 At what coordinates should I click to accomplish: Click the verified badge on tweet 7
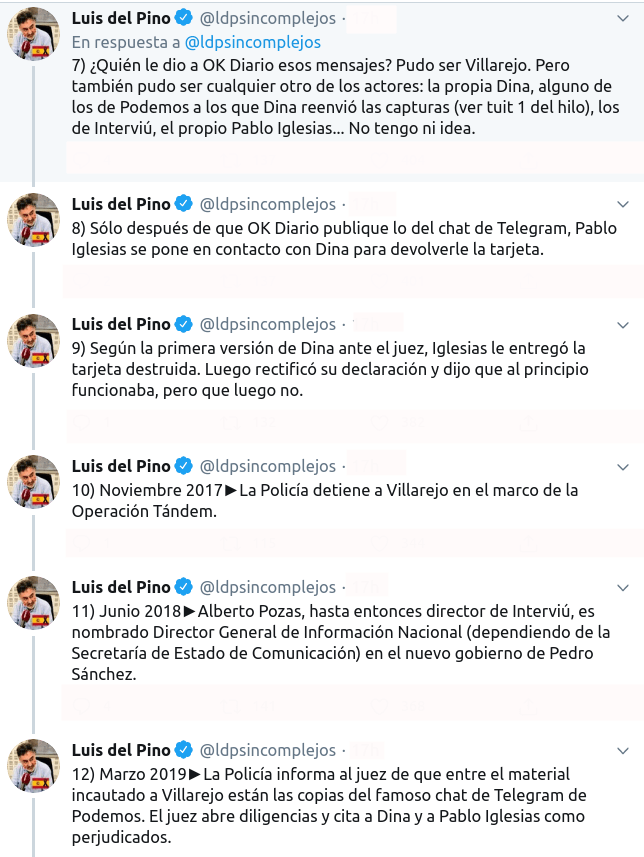click(184, 18)
